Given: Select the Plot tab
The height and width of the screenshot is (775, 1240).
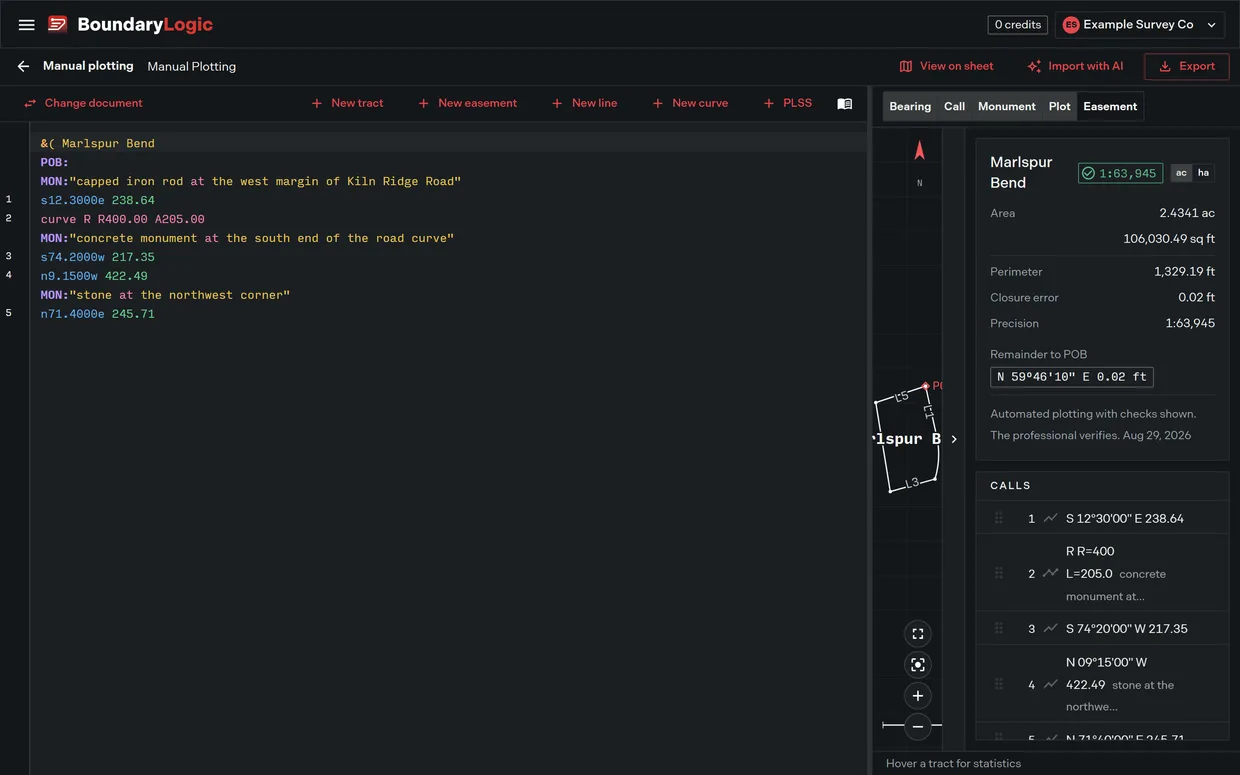Looking at the screenshot, I should pos(1060,106).
